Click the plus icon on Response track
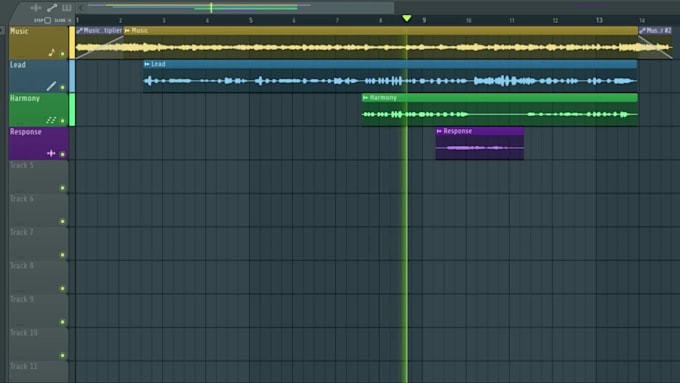Image resolution: width=680 pixels, height=383 pixels. tap(51, 153)
